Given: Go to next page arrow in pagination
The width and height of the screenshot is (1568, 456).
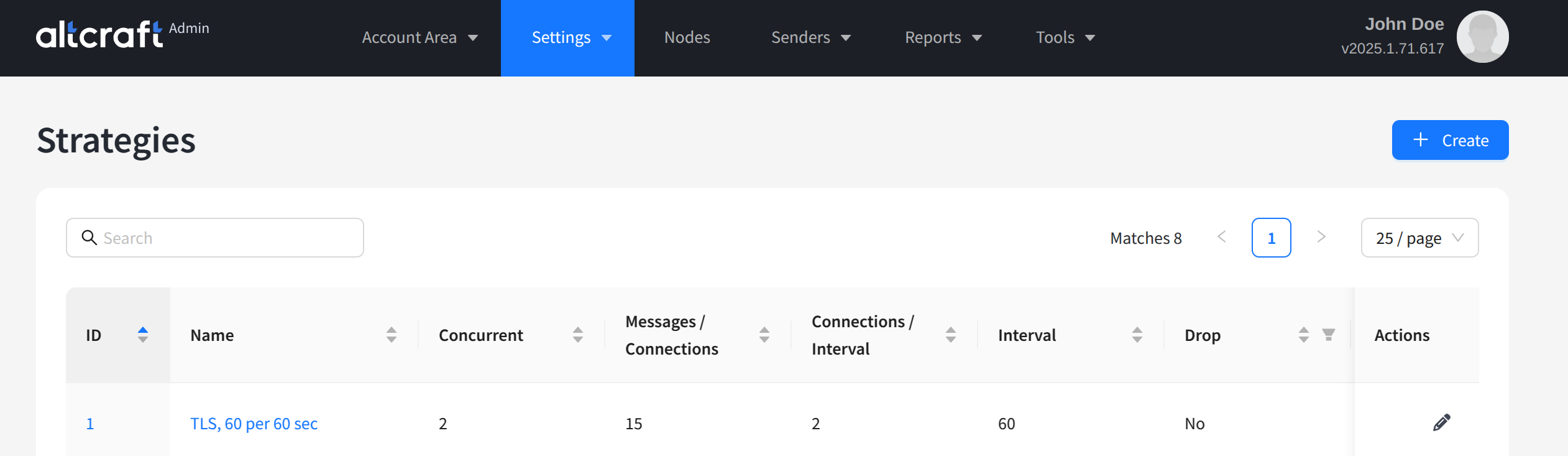Looking at the screenshot, I should pyautogui.click(x=1321, y=237).
